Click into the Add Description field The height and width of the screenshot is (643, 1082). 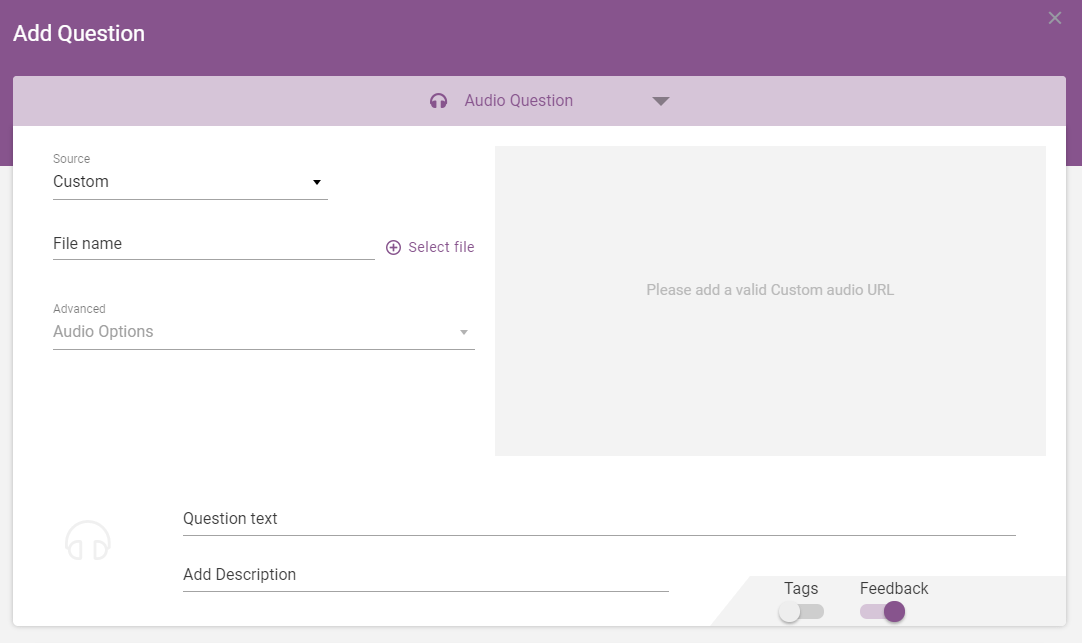point(426,575)
